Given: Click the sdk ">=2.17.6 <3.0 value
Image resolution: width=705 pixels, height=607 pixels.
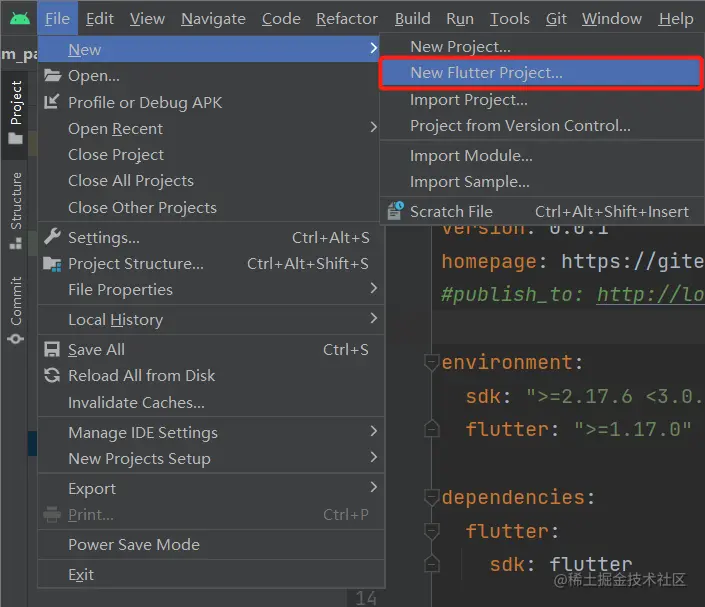Looking at the screenshot, I should [x=614, y=396].
